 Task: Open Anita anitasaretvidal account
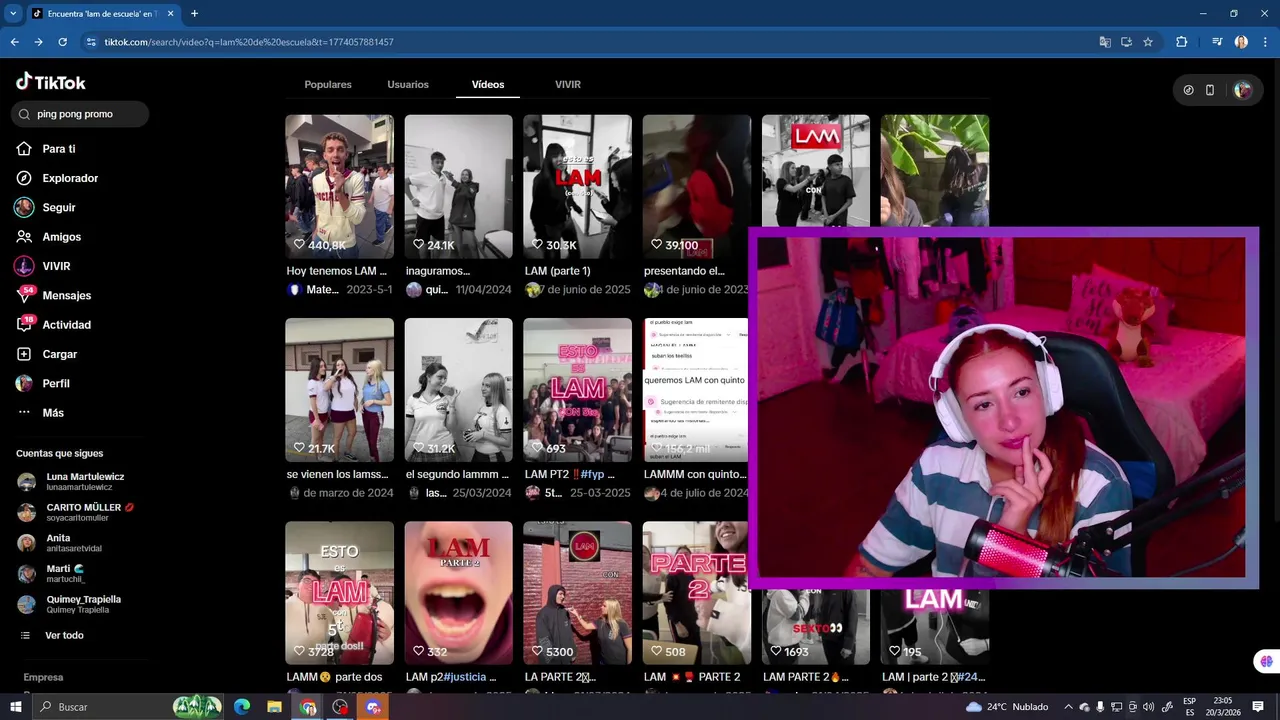[72, 543]
